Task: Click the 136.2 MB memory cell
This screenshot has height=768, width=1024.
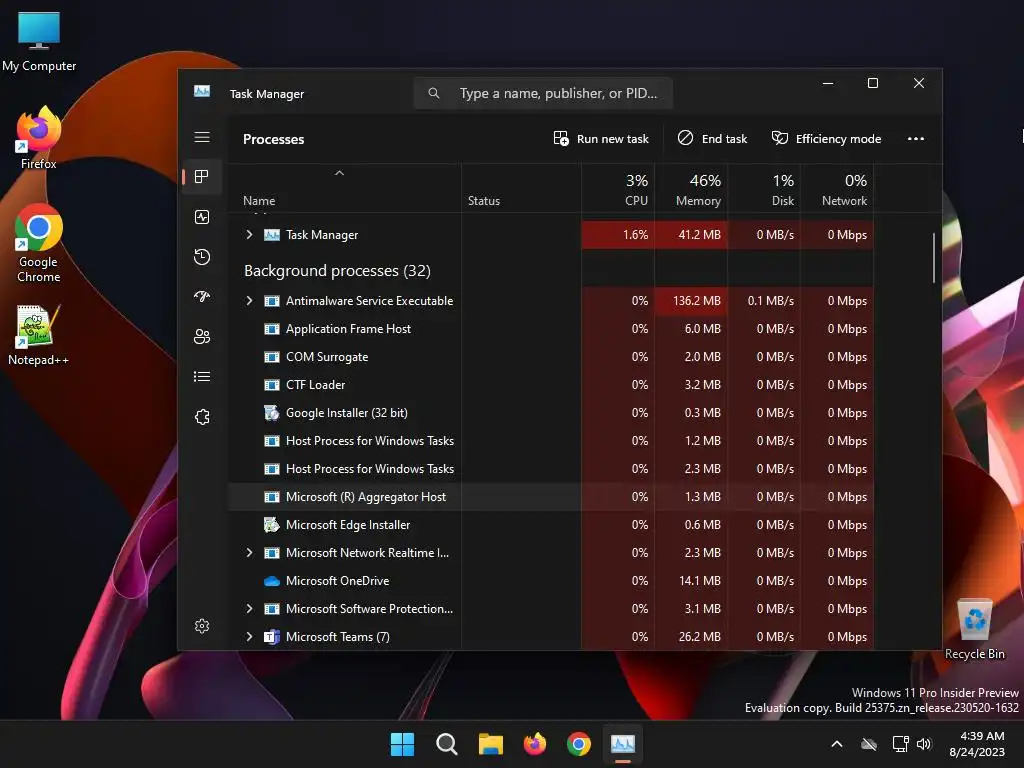Action: pos(691,300)
